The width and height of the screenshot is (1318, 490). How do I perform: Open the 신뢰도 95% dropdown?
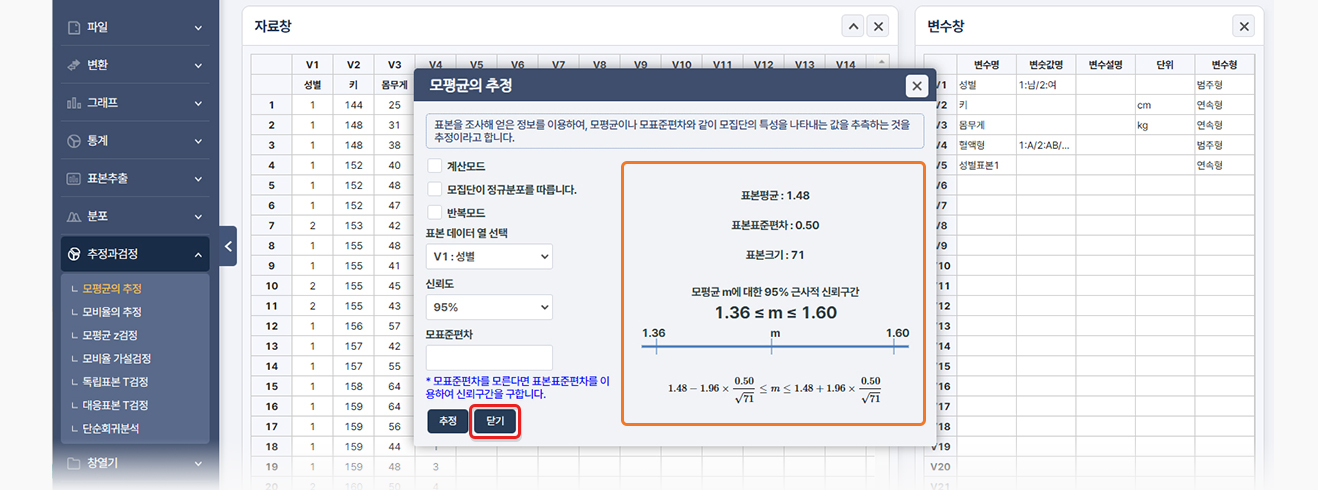[x=489, y=307]
